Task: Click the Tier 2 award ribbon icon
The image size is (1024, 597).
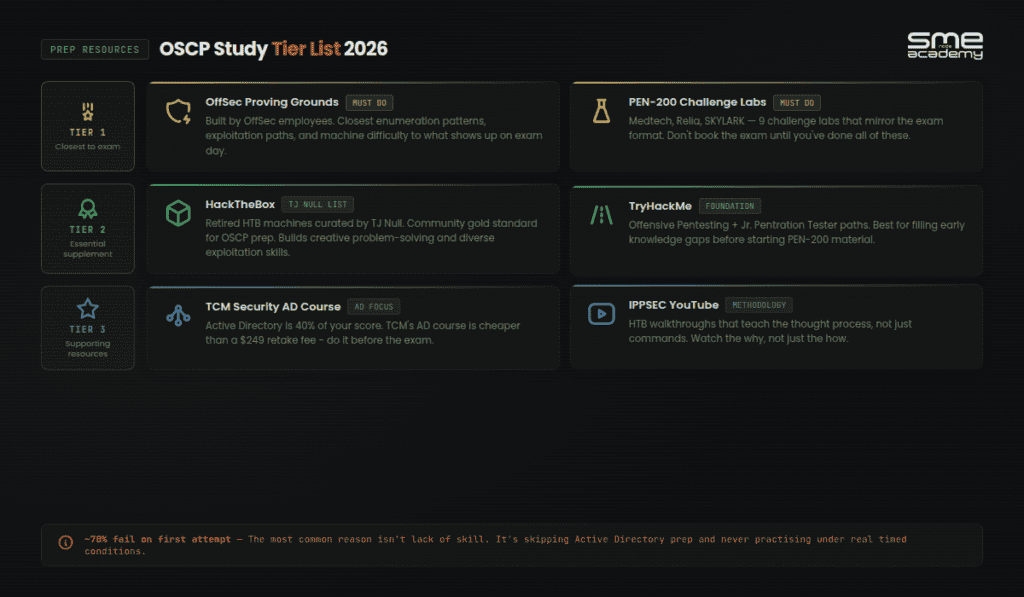Action: pyautogui.click(x=88, y=209)
